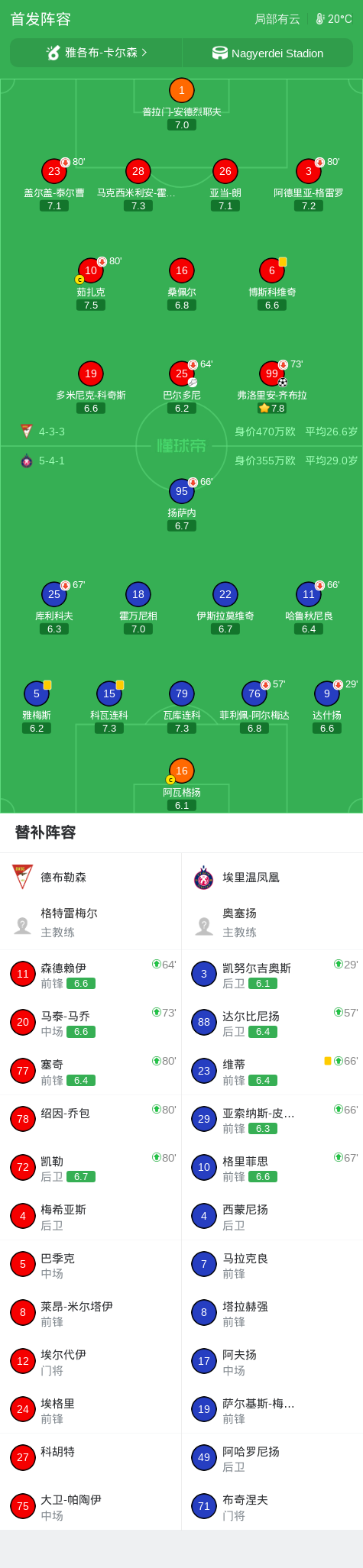The height and width of the screenshot is (1568, 363).
Task: Tap player 25 巴尔多尼 jersey icon
Action: [x=182, y=373]
